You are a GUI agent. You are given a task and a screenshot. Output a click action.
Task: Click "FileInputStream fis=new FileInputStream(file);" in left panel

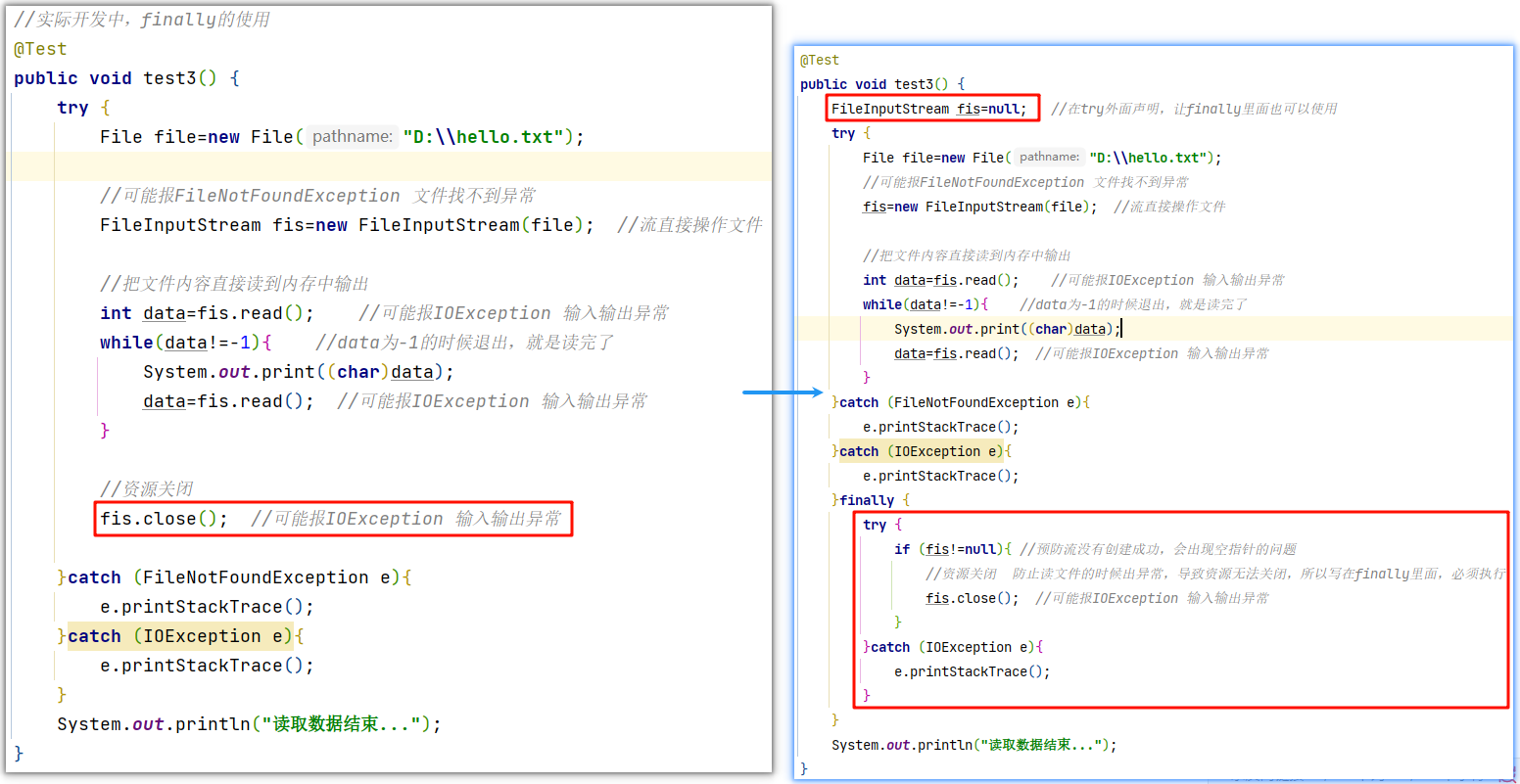point(347,225)
